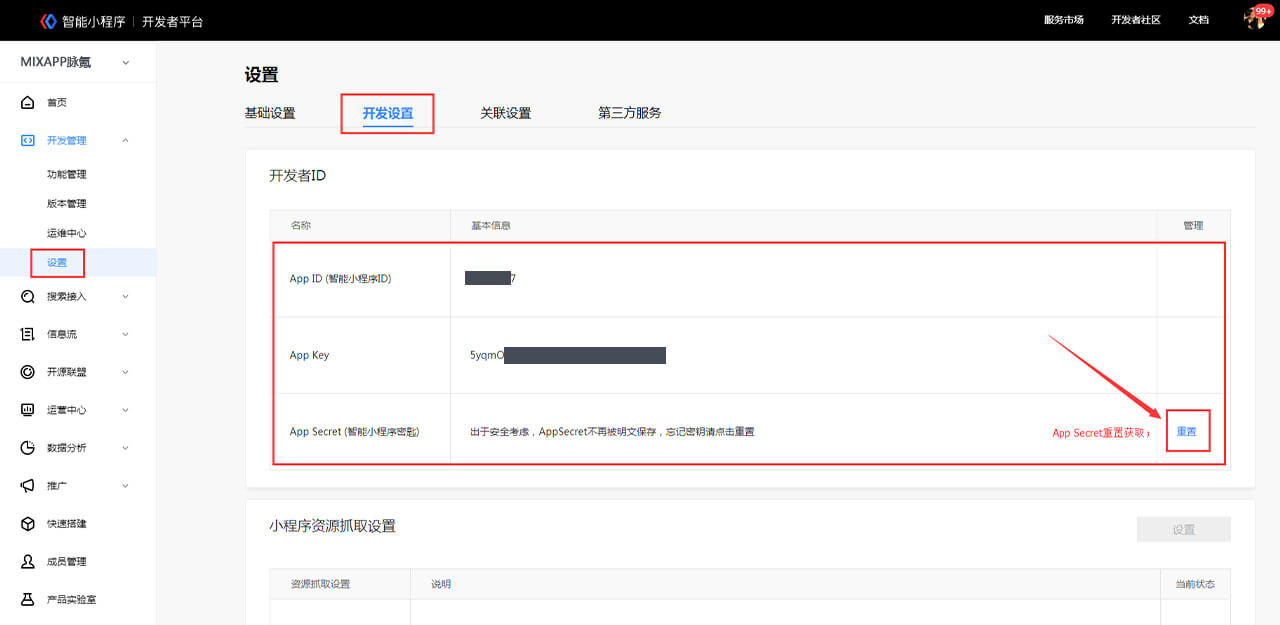
Task: Select the 开源联盟 sidebar icon
Action: [28, 371]
